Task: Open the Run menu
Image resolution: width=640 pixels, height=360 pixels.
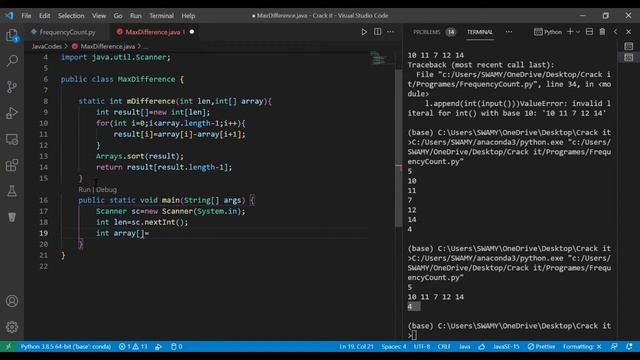Action: (136, 16)
